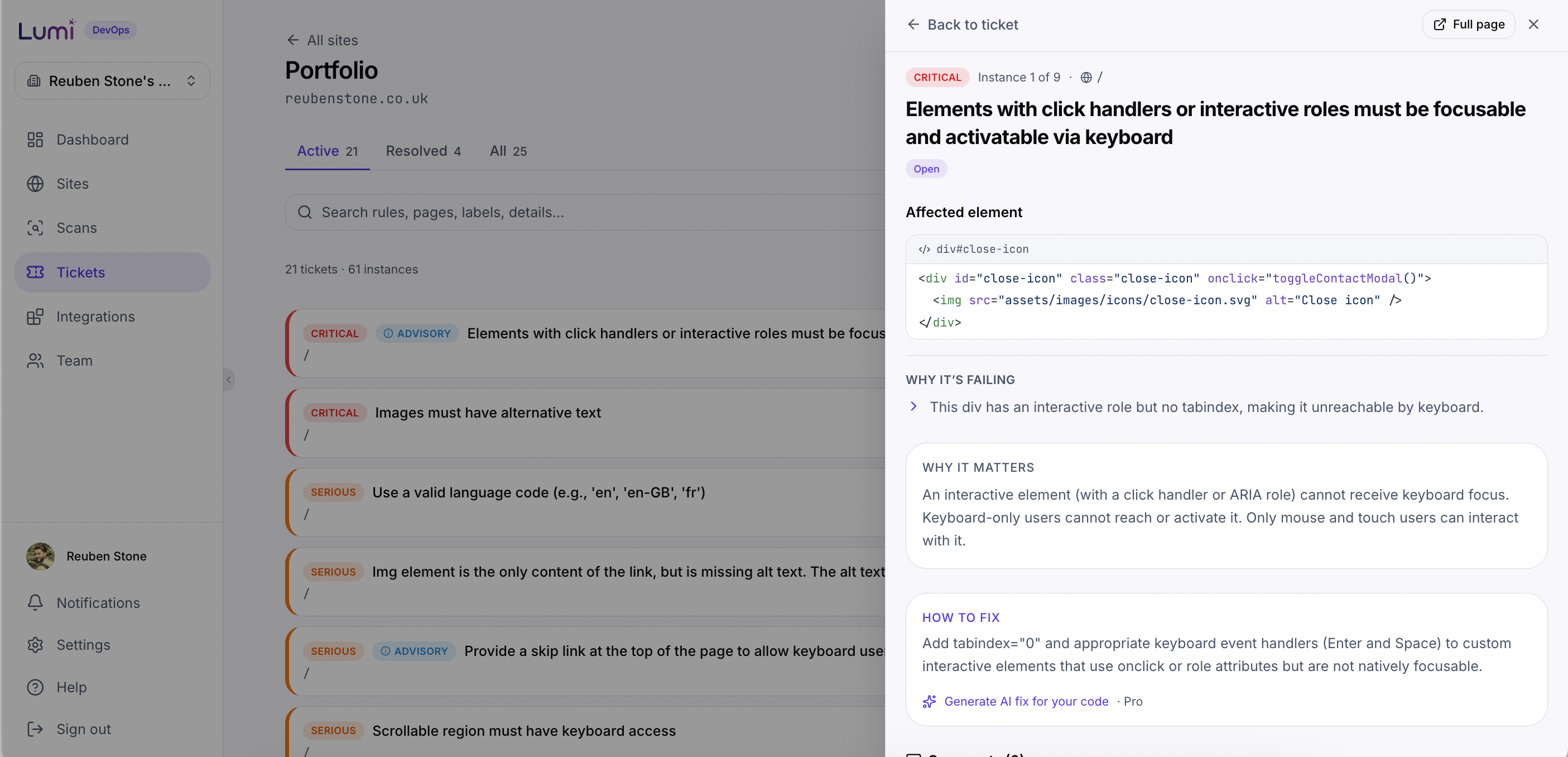The width and height of the screenshot is (1568, 757).
Task: Click the Open status badge
Action: point(926,169)
